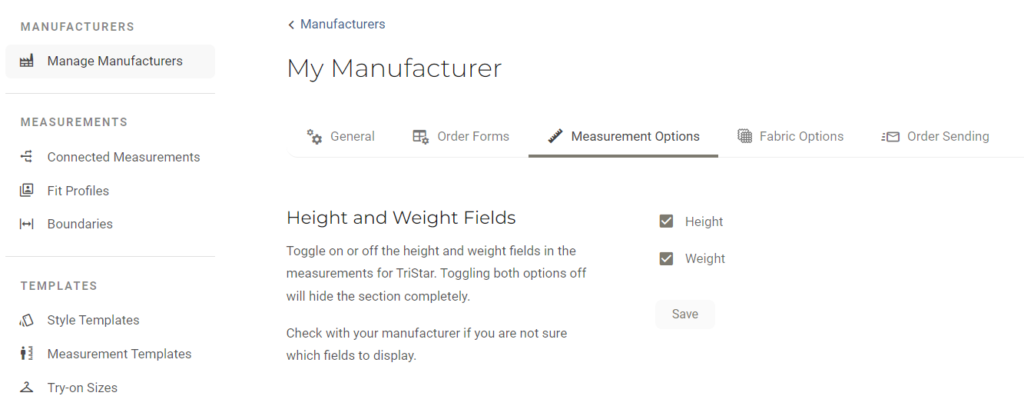Click the Order Sending envelope icon
The width and height of the screenshot is (1024, 416).
click(x=890, y=136)
